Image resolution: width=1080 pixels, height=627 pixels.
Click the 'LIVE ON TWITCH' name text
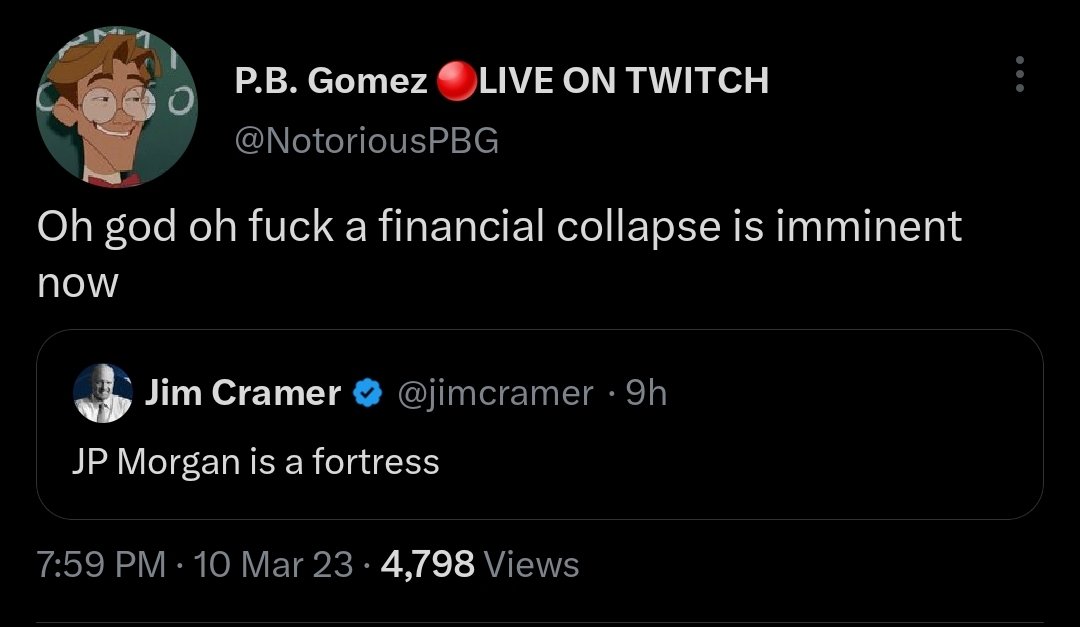(x=625, y=81)
